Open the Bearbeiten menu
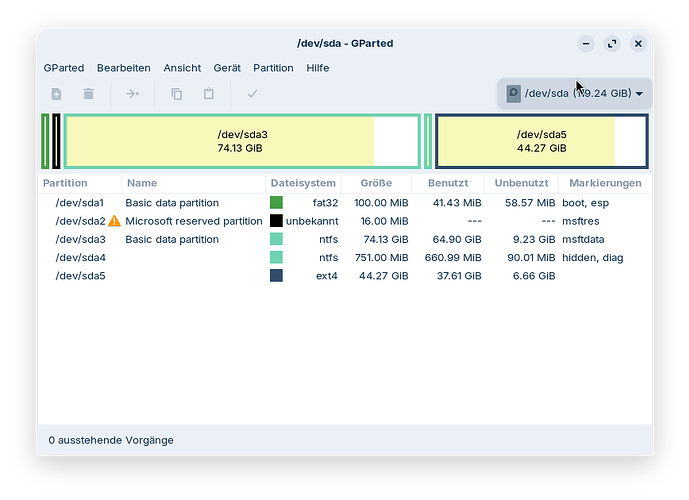This screenshot has height=500, width=689. point(123,68)
